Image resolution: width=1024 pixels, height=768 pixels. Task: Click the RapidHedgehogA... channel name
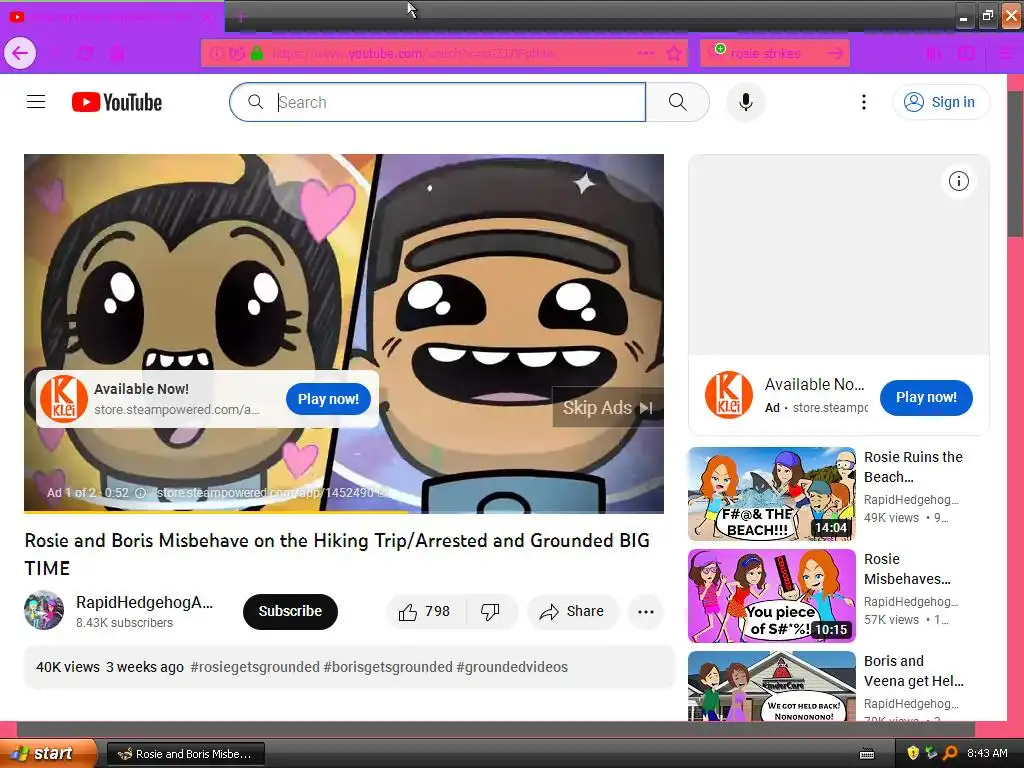[144, 602]
